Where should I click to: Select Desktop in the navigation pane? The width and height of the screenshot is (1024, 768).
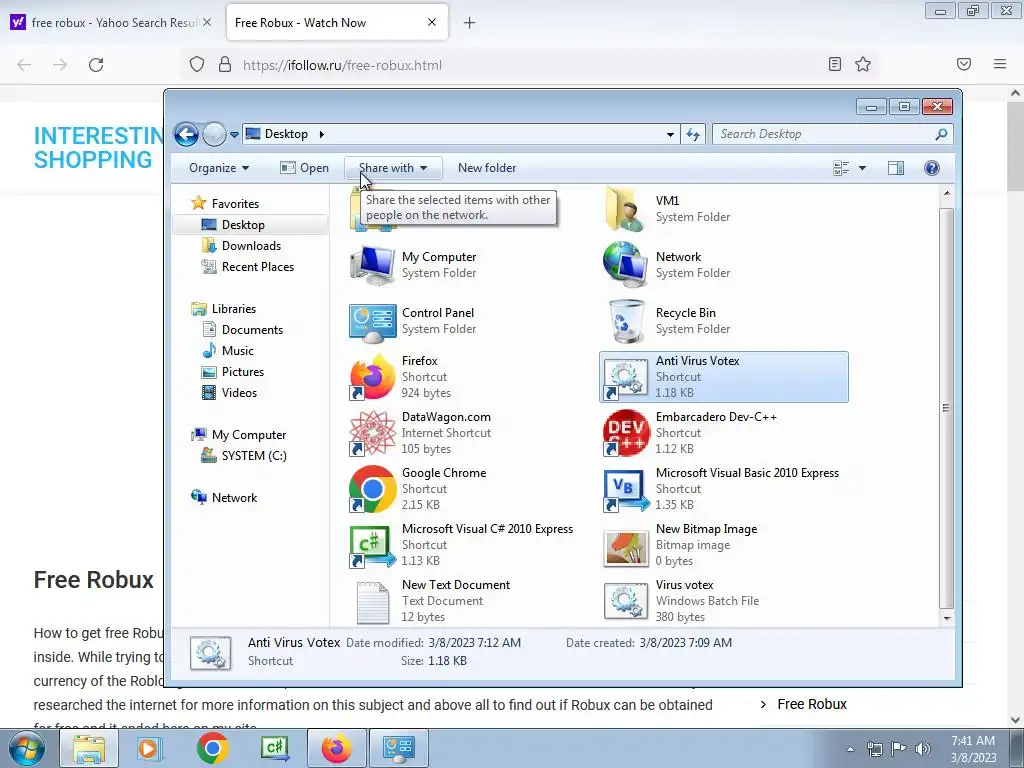[x=243, y=225]
